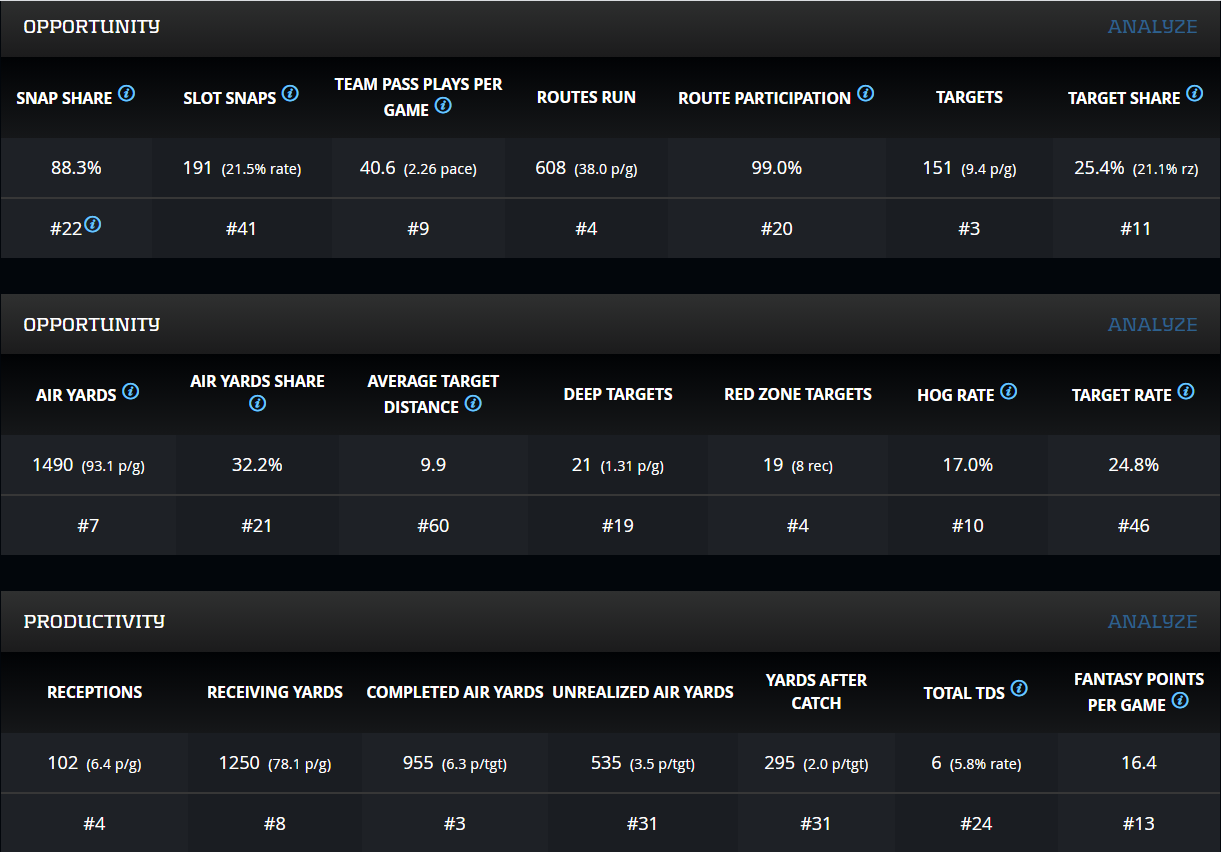Click the Average Target Distance info icon
Viewport: 1221px width, 852px height.
(473, 404)
